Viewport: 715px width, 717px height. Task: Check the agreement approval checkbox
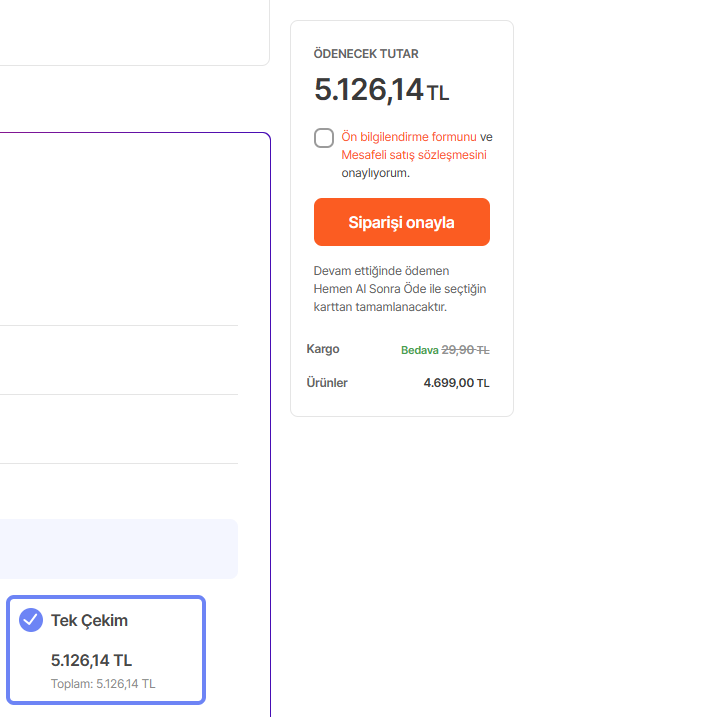(x=324, y=138)
